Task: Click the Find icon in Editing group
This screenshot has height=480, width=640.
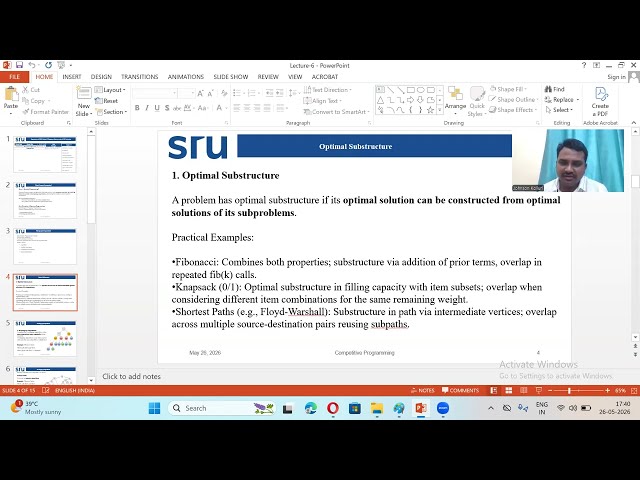Action: click(x=554, y=89)
